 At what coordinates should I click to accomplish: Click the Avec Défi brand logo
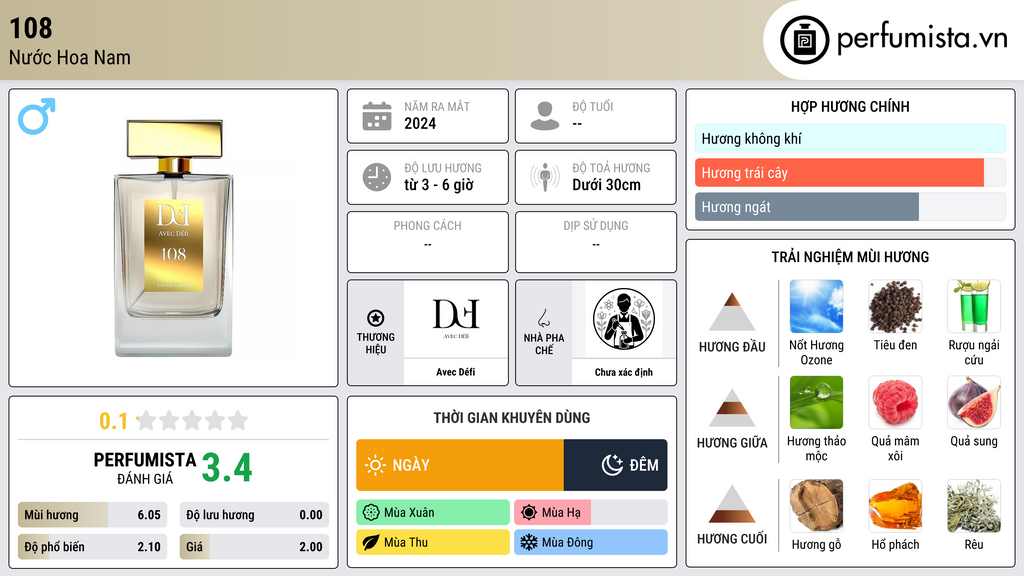tap(456, 319)
